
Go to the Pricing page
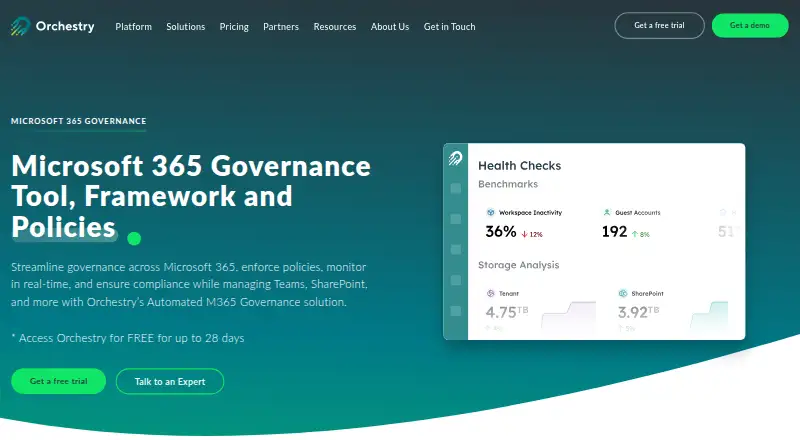click(234, 27)
